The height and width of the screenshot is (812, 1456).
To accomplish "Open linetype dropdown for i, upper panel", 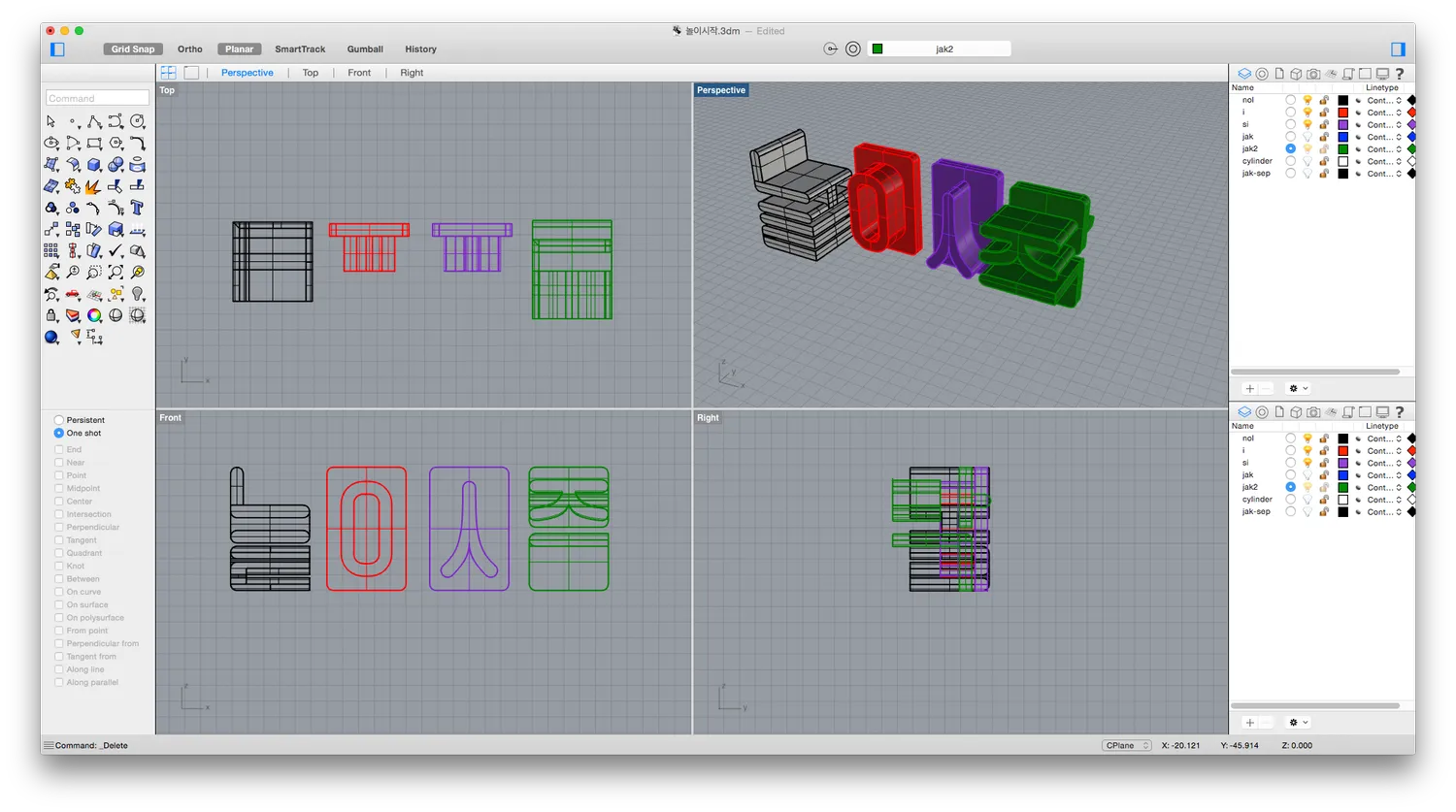I will tap(1384, 113).
